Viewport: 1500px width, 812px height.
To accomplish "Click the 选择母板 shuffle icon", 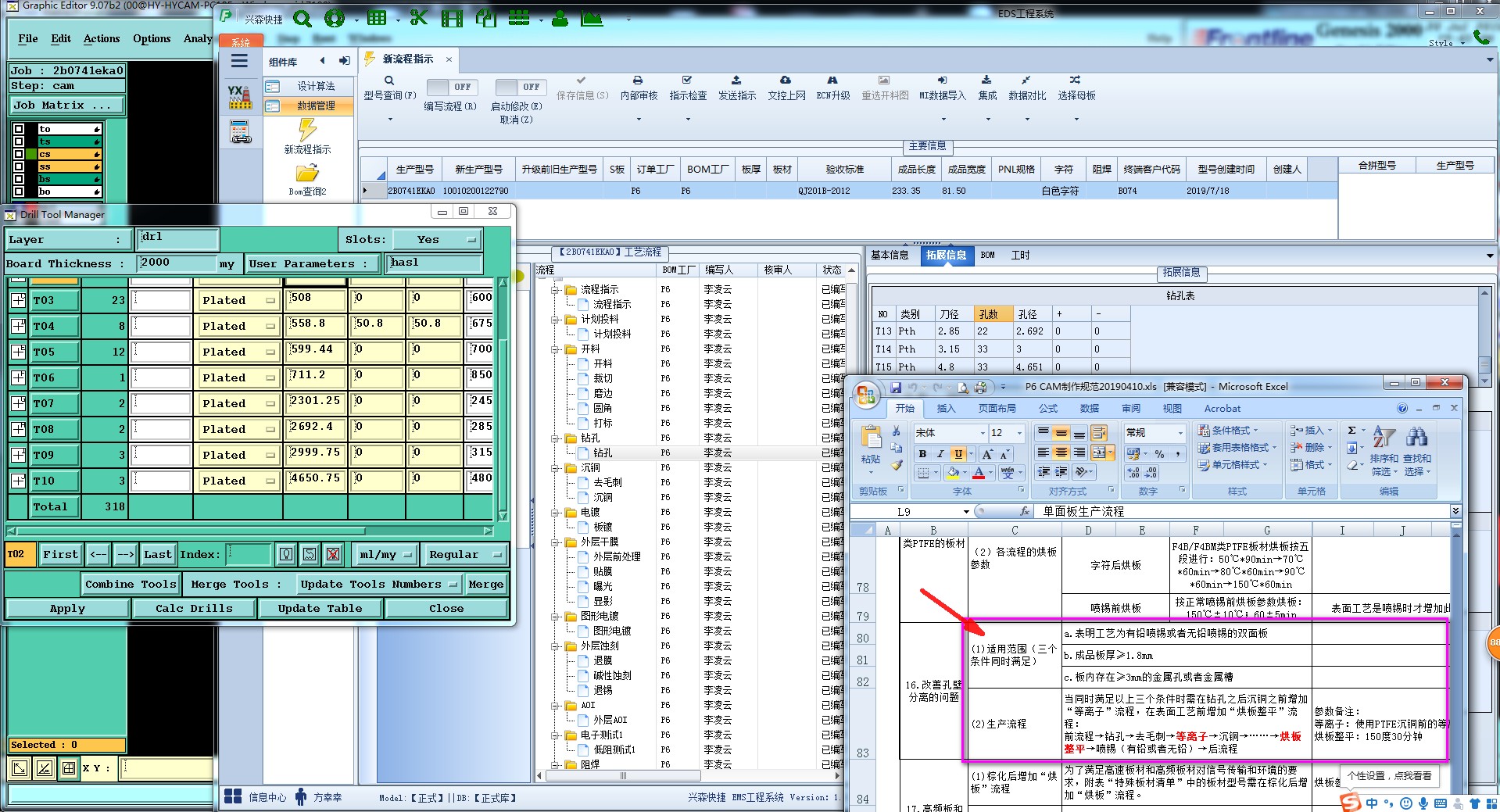I will coord(1076,80).
